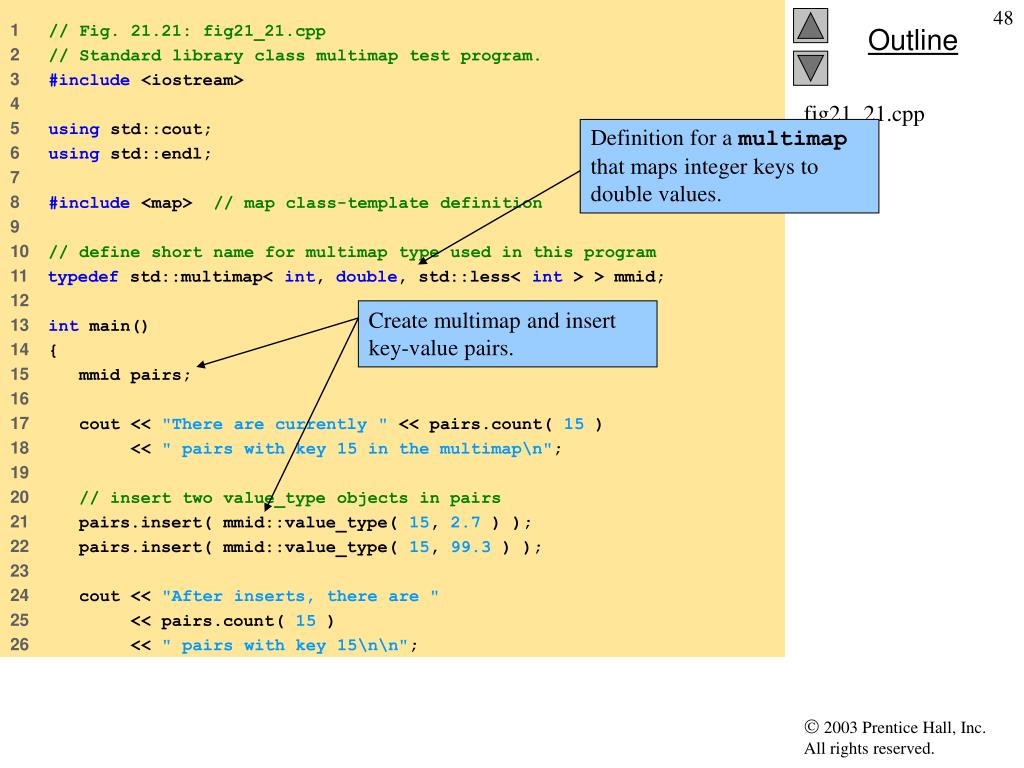Click the 'mmid;' type name on line 11
This screenshot has height=768, width=1024.
[639, 276]
